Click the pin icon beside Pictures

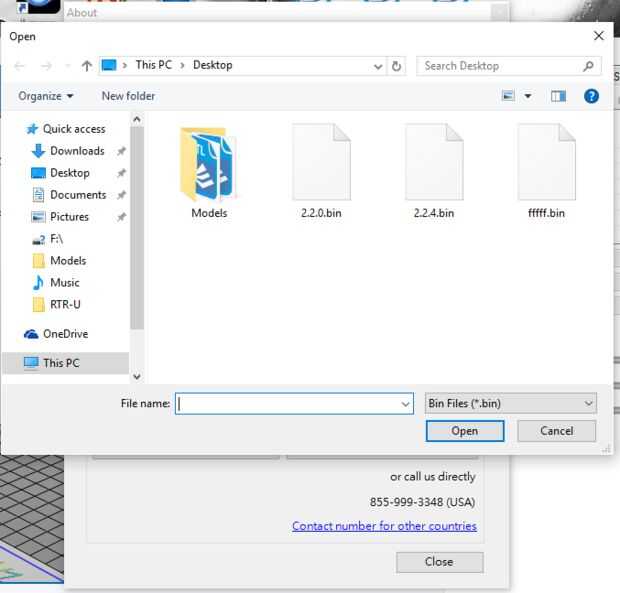[121, 217]
